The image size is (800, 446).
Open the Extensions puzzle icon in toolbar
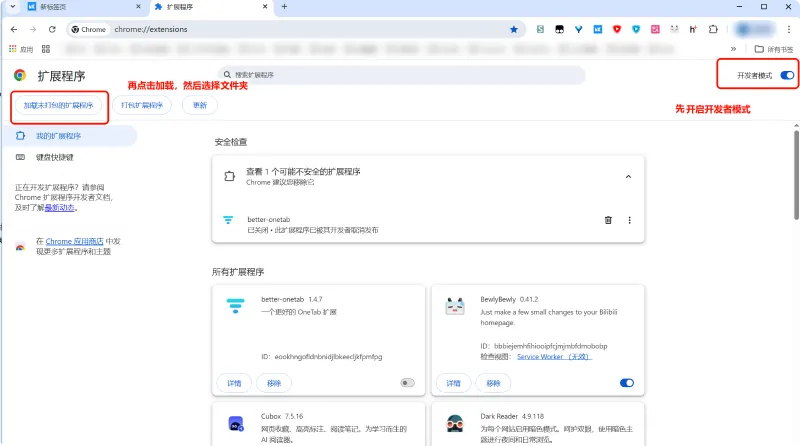pyautogui.click(x=713, y=30)
